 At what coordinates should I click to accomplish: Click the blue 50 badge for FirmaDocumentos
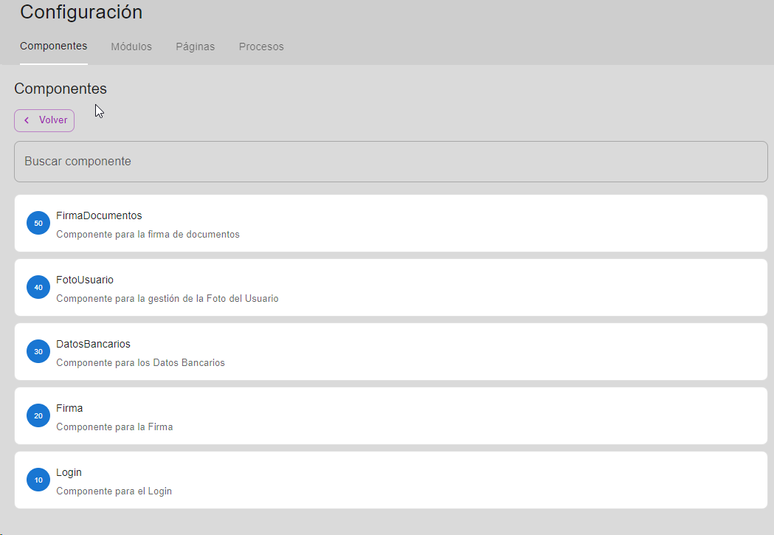point(38,223)
